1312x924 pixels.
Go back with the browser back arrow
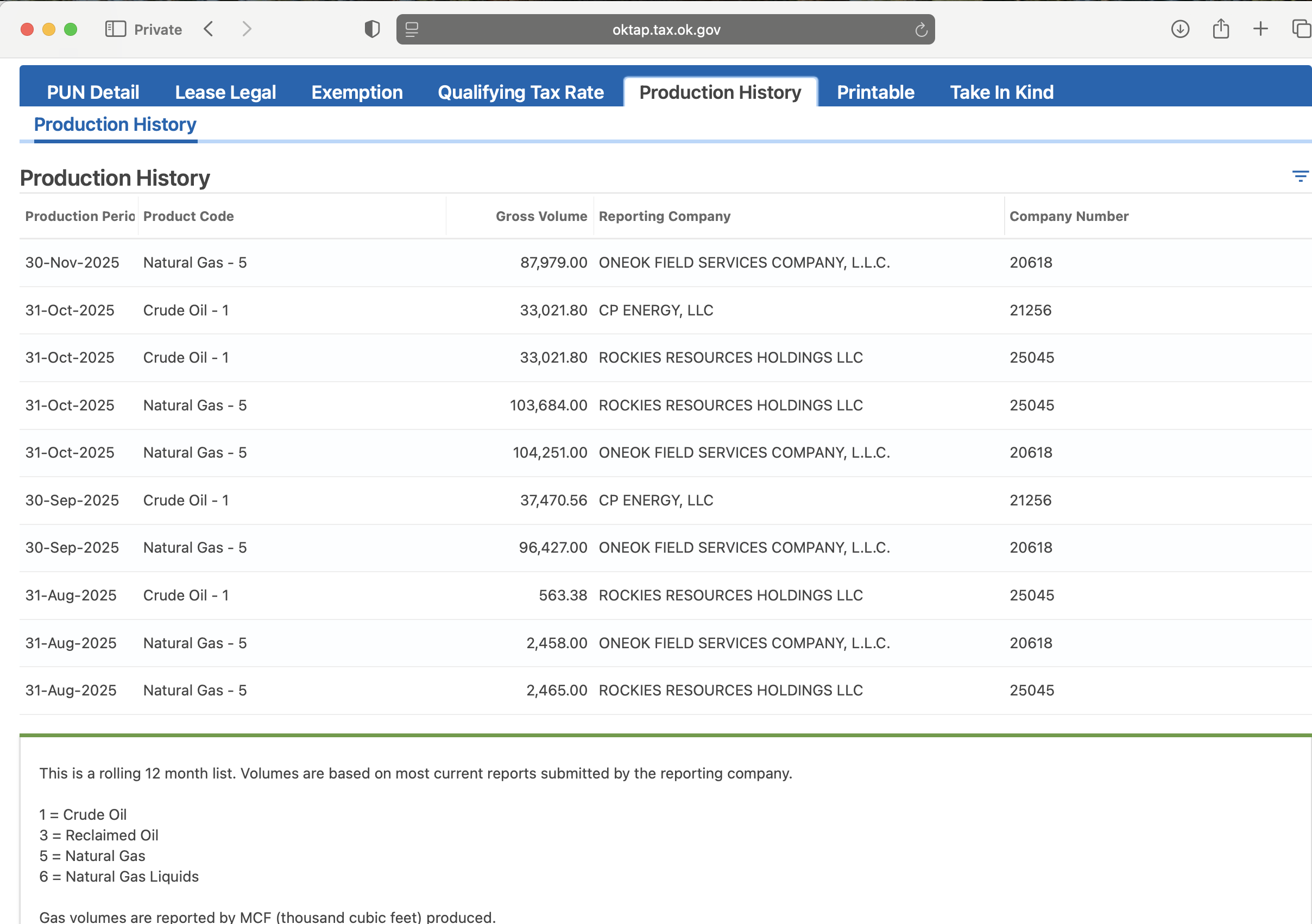209,29
